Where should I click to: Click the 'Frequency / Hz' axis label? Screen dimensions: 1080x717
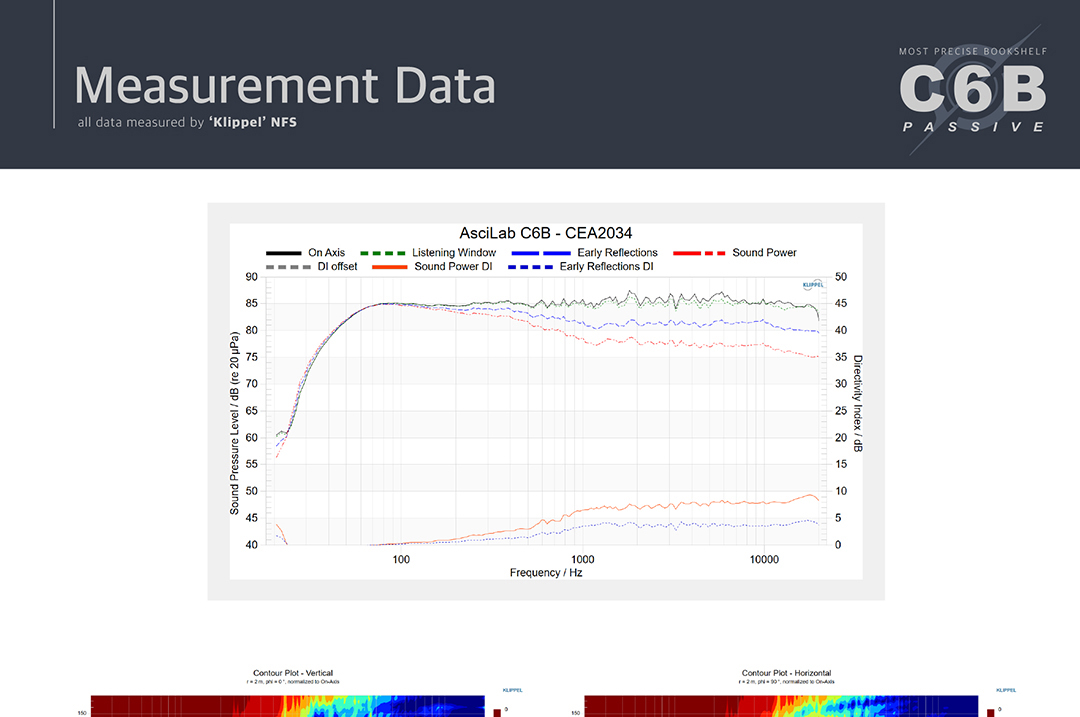click(x=546, y=572)
